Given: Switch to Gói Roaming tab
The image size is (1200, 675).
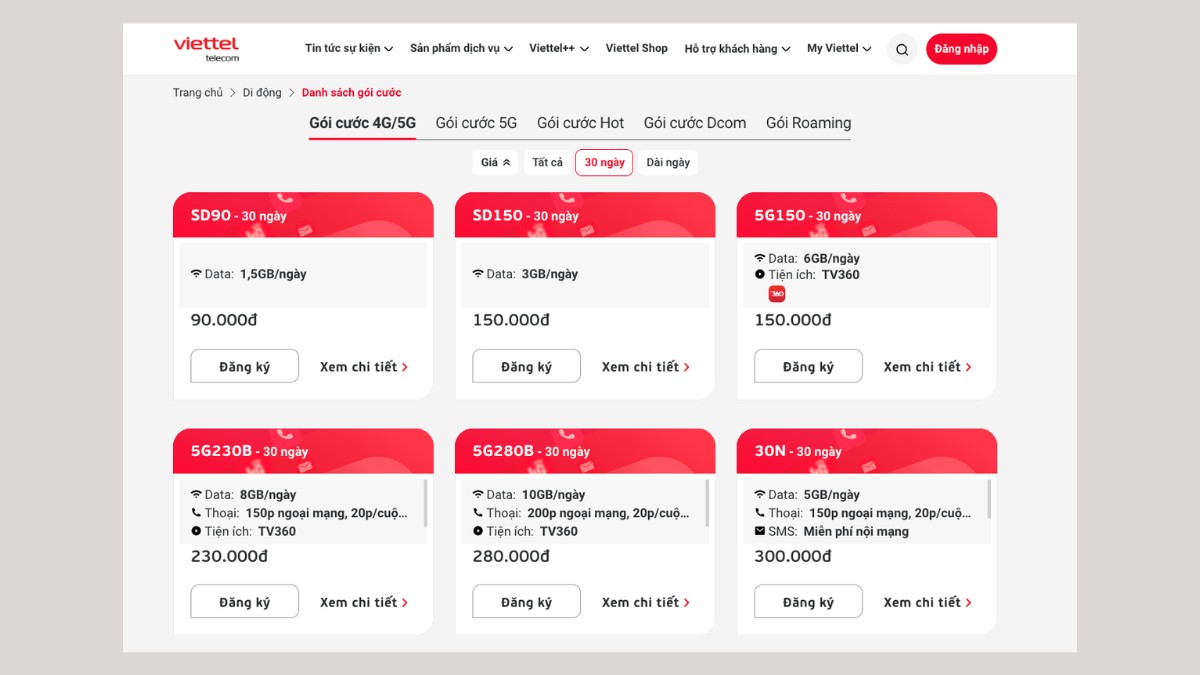Looking at the screenshot, I should pos(808,123).
